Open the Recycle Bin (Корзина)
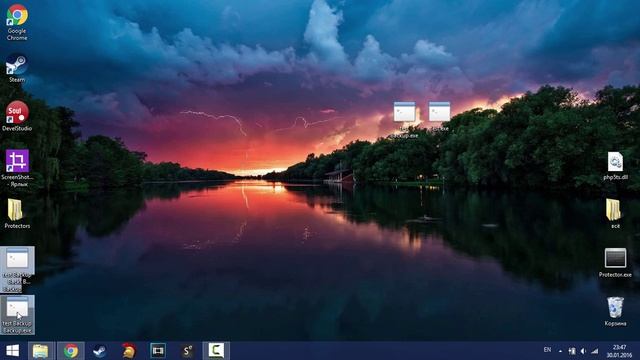 (x=615, y=311)
